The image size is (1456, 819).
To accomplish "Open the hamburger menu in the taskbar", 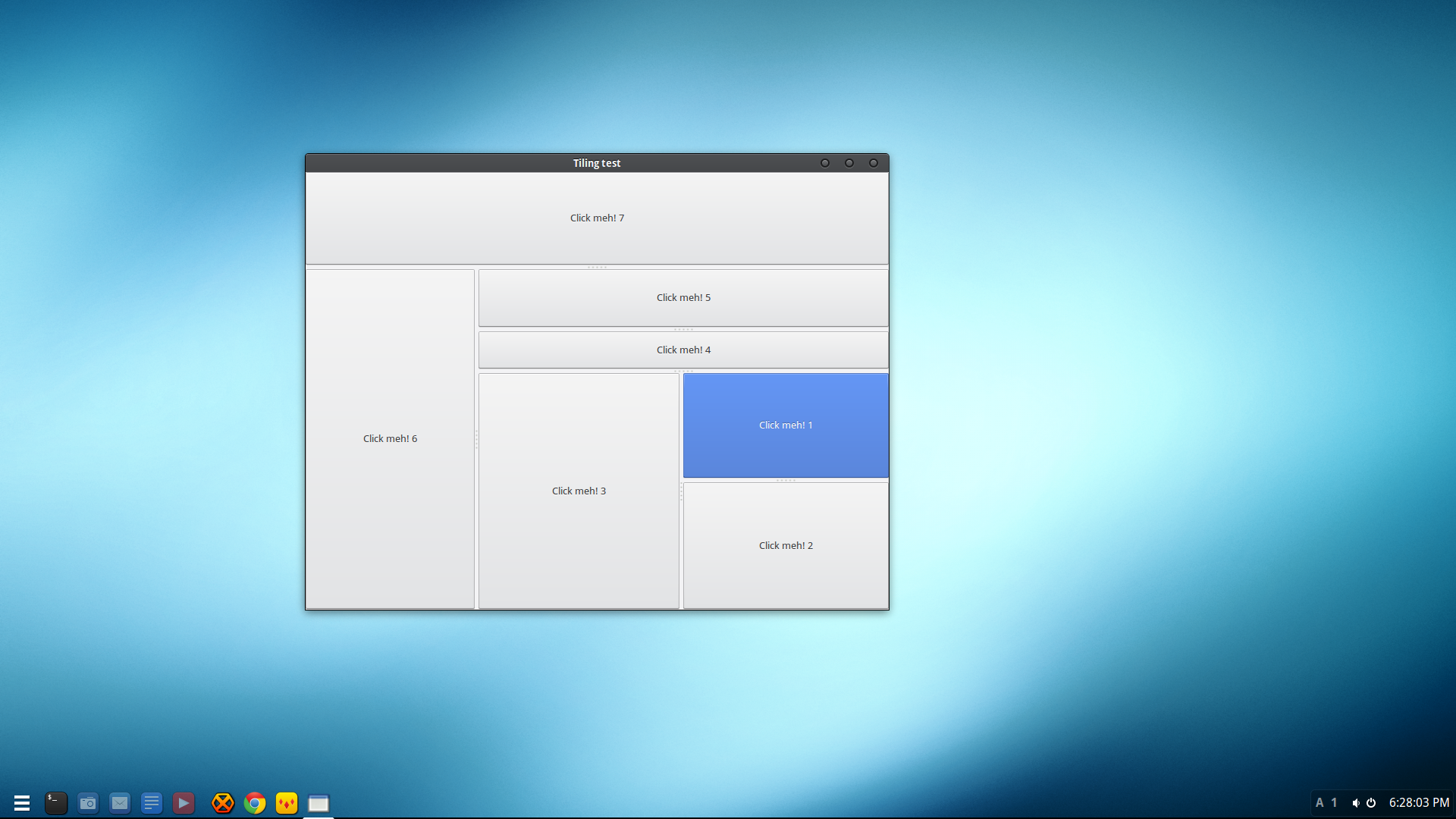I will click(x=22, y=803).
